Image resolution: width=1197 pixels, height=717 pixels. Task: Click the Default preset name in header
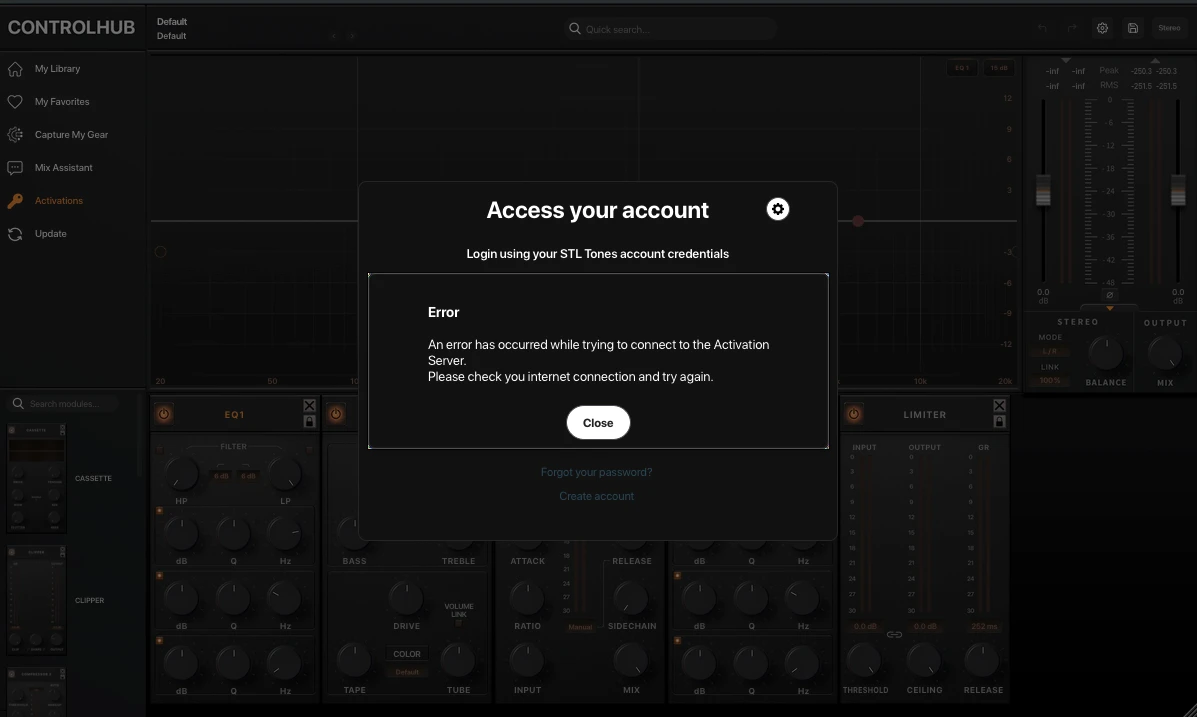pyautogui.click(x=172, y=22)
